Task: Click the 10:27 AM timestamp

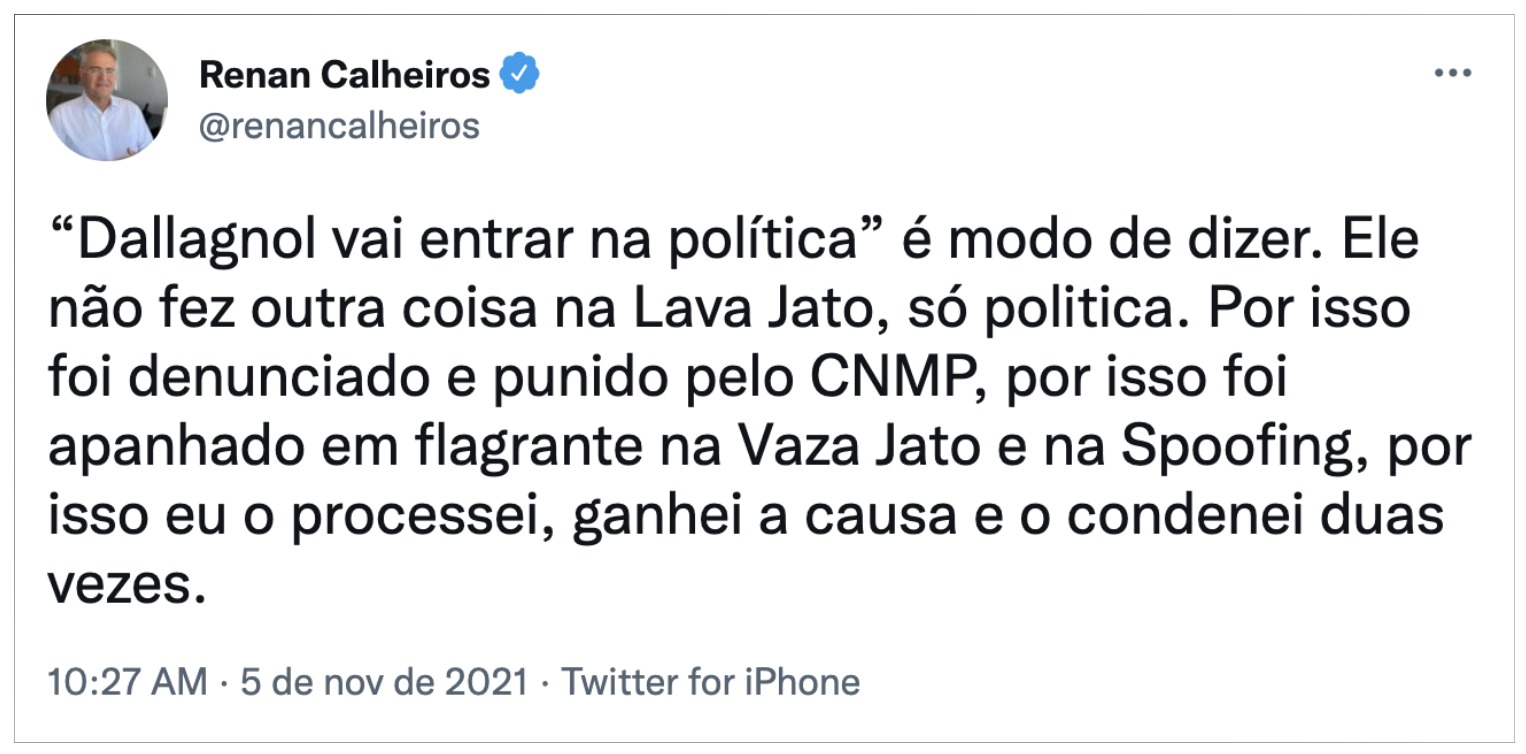Action: click(127, 682)
